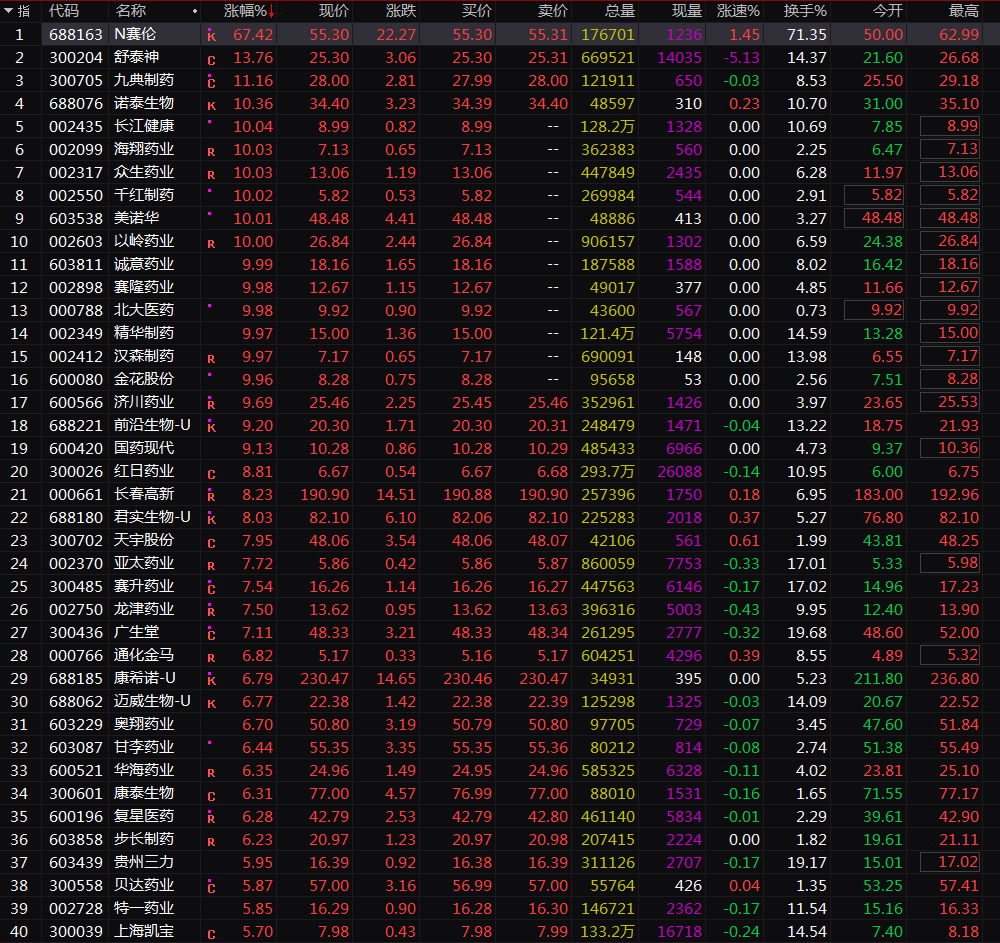Click the K marker icon on 君实生物-U row
Viewport: 1000px width, 943px height.
click(211, 518)
